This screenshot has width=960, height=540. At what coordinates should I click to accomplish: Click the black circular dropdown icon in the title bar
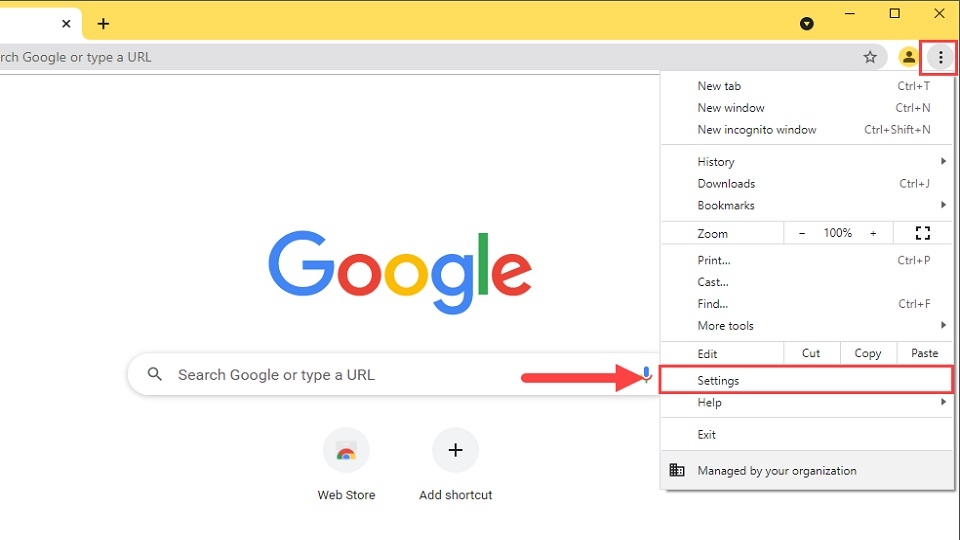[807, 24]
